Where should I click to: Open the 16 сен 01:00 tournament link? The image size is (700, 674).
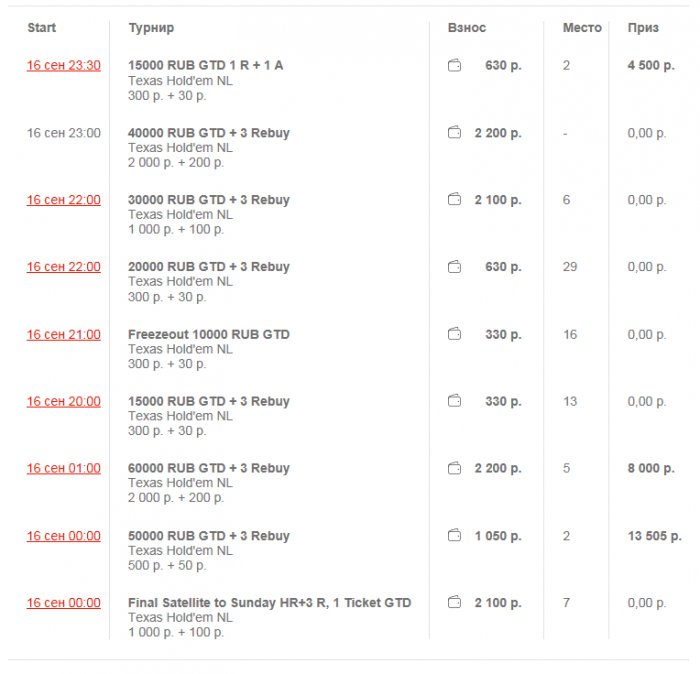[x=63, y=469]
